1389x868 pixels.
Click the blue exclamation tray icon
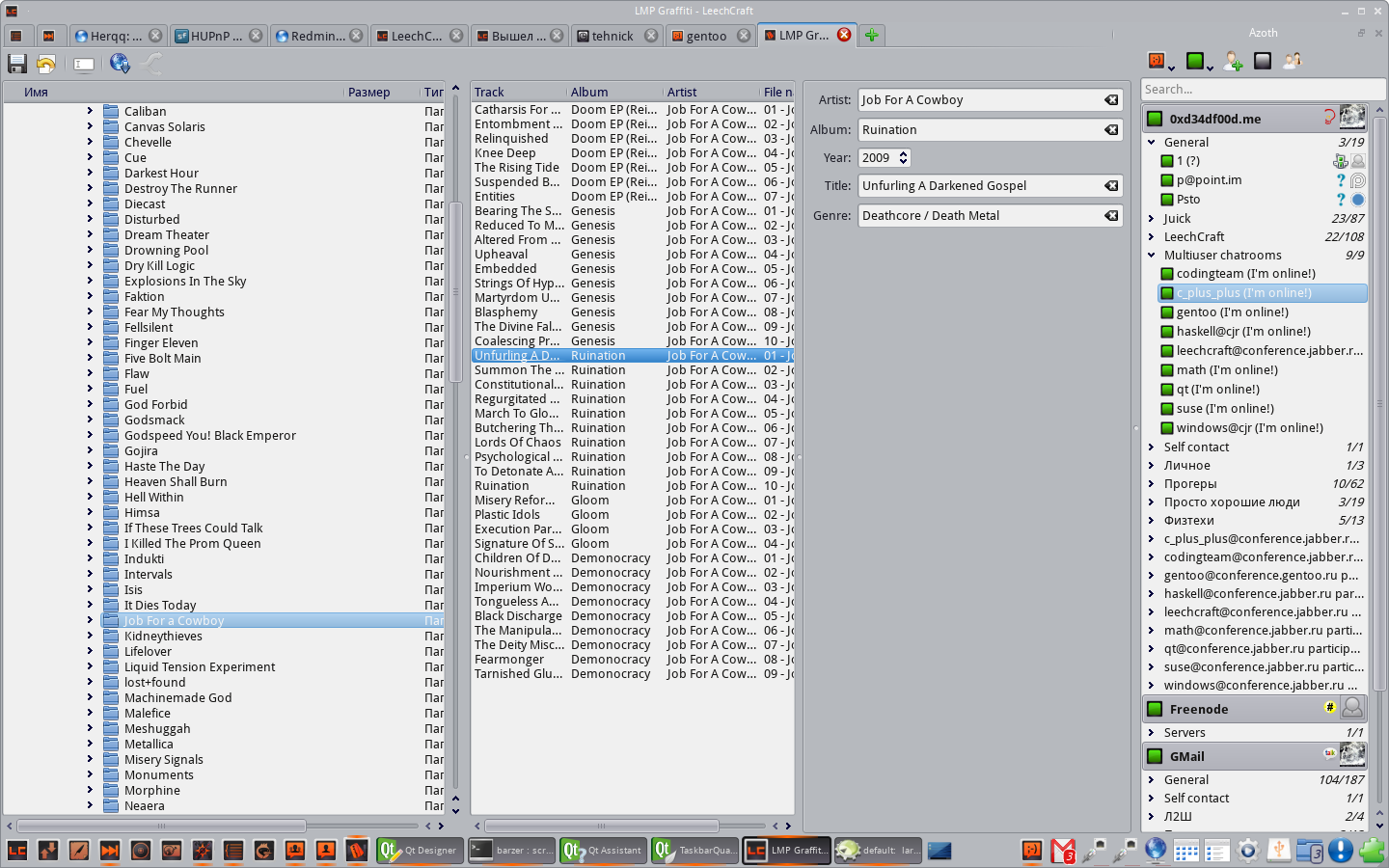point(1341,851)
